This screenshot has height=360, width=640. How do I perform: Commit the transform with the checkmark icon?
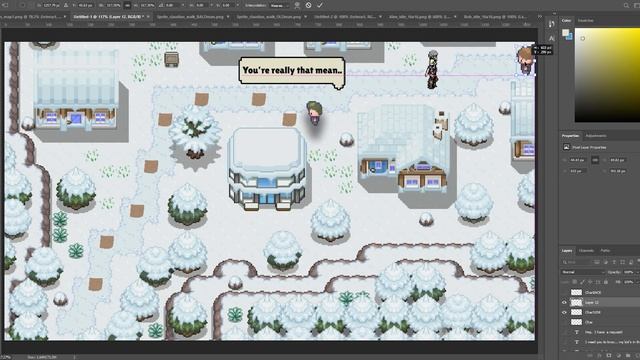(320, 5)
